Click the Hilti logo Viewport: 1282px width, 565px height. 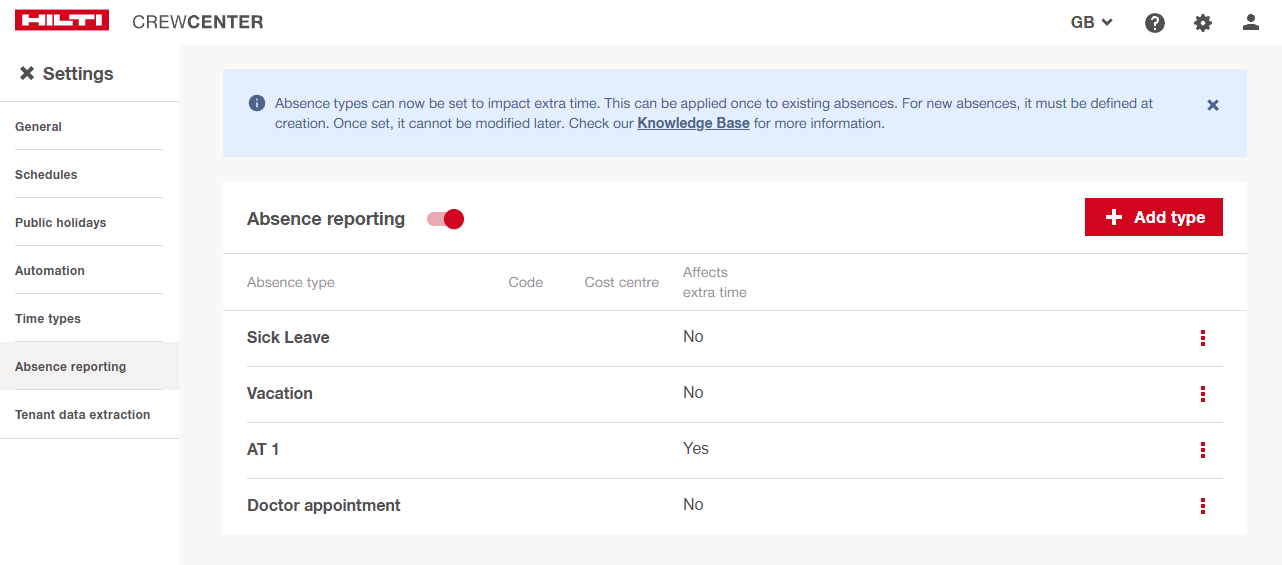coord(62,21)
